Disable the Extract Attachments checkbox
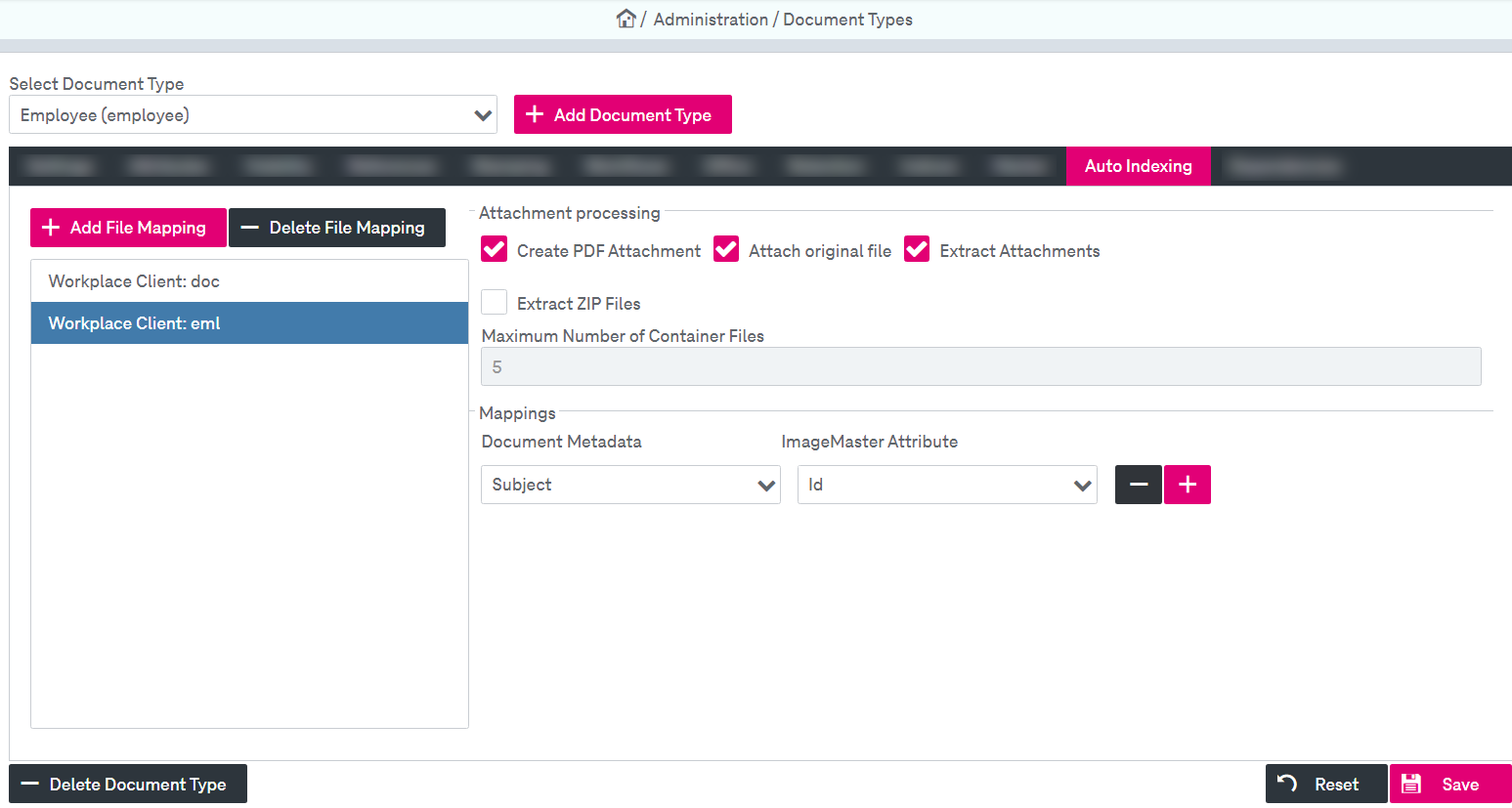The image size is (1512, 808). tap(917, 250)
